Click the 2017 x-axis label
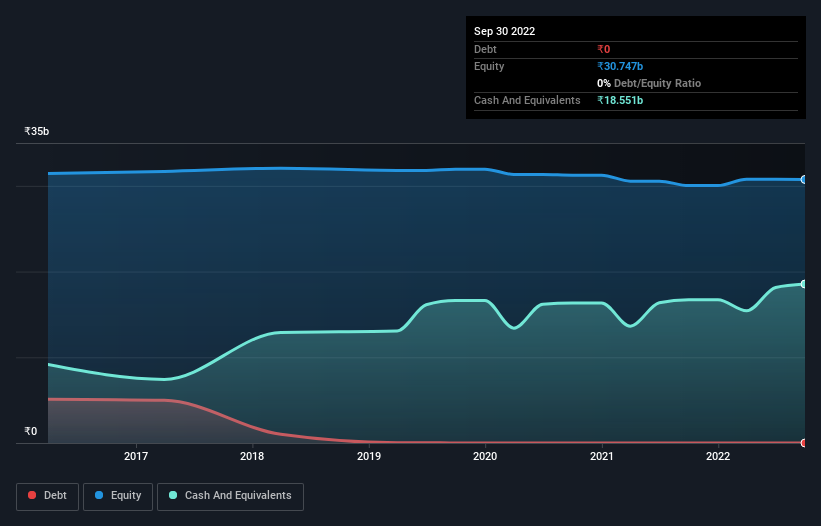821x526 pixels. point(136,456)
